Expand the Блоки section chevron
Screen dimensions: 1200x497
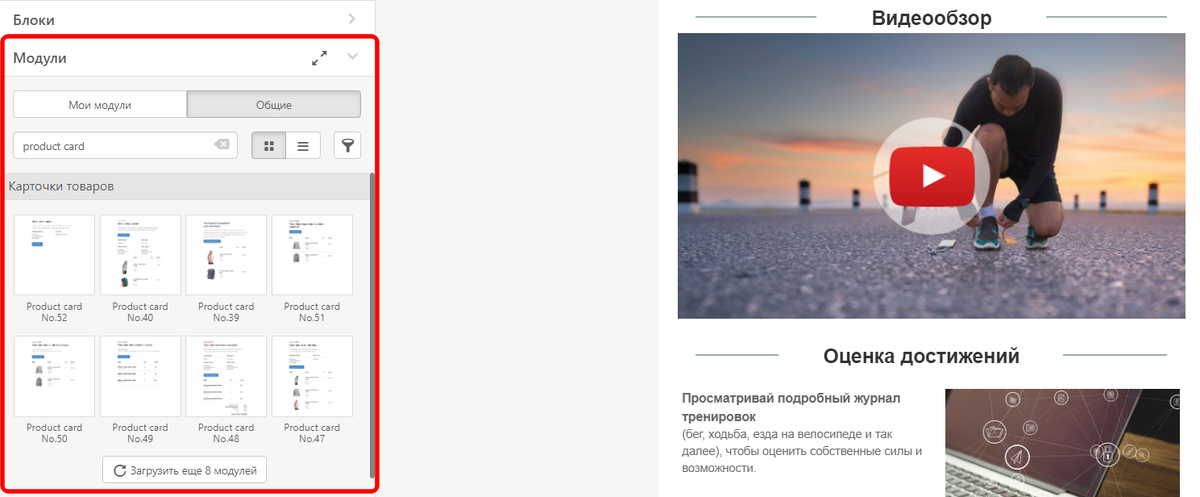352,18
